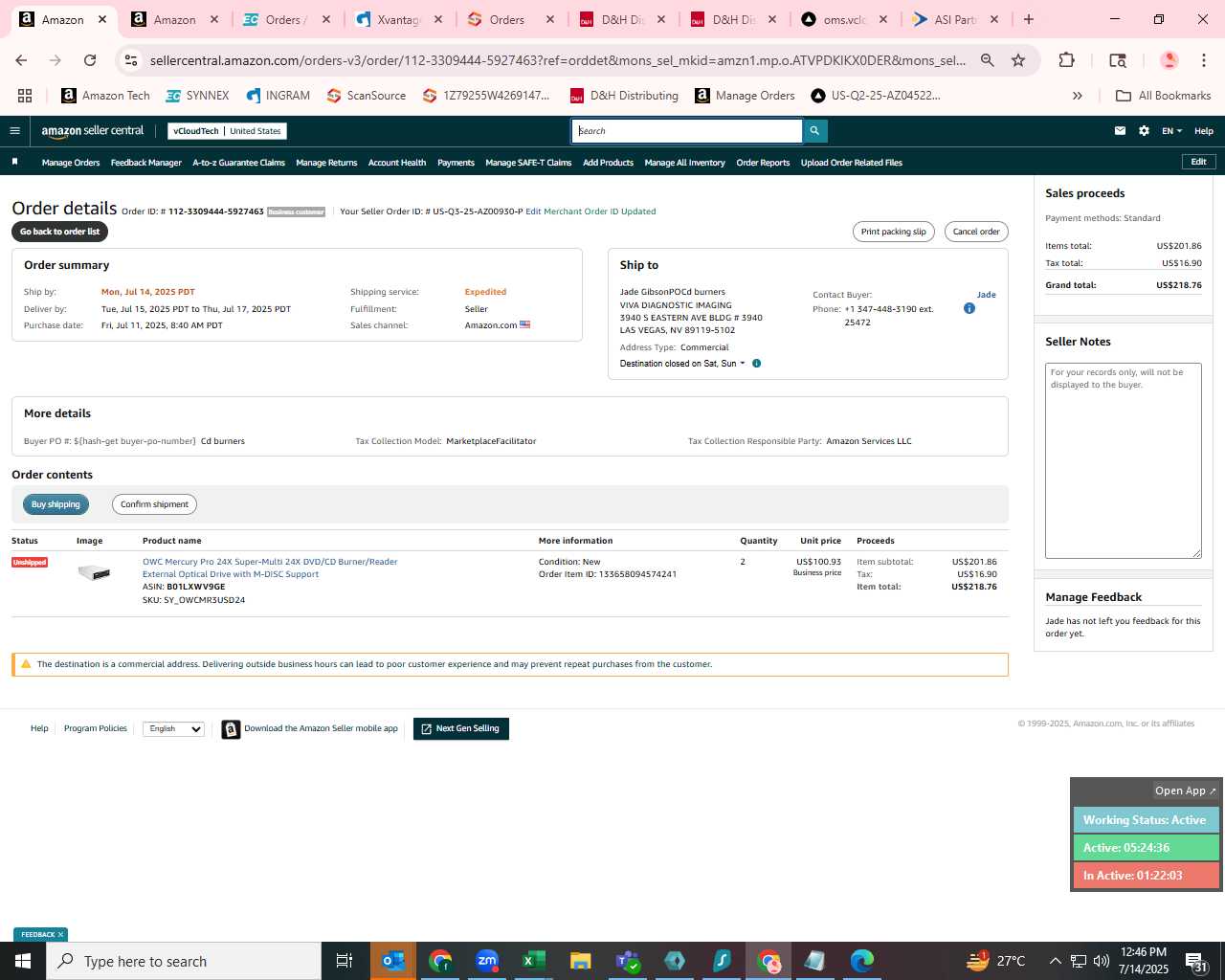The image size is (1225, 980).
Task: Open Excel from the taskbar
Action: (533, 961)
